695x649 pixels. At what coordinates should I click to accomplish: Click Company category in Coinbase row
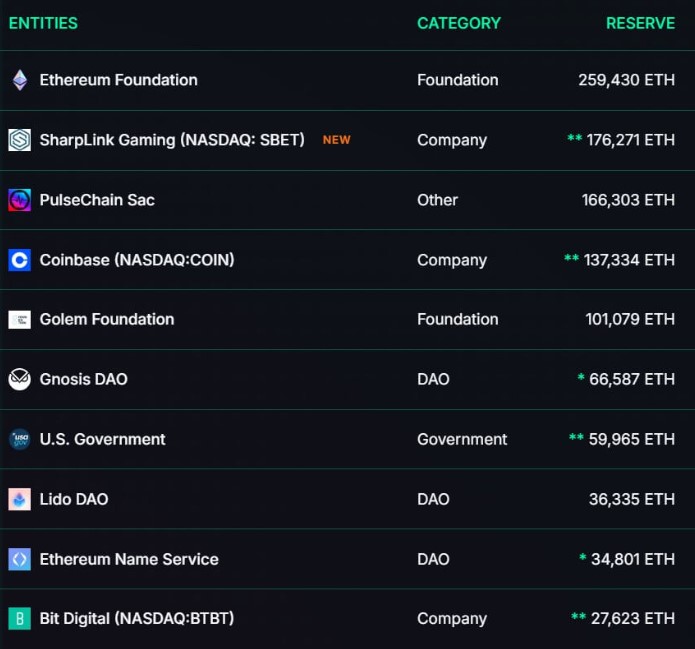(x=452, y=260)
